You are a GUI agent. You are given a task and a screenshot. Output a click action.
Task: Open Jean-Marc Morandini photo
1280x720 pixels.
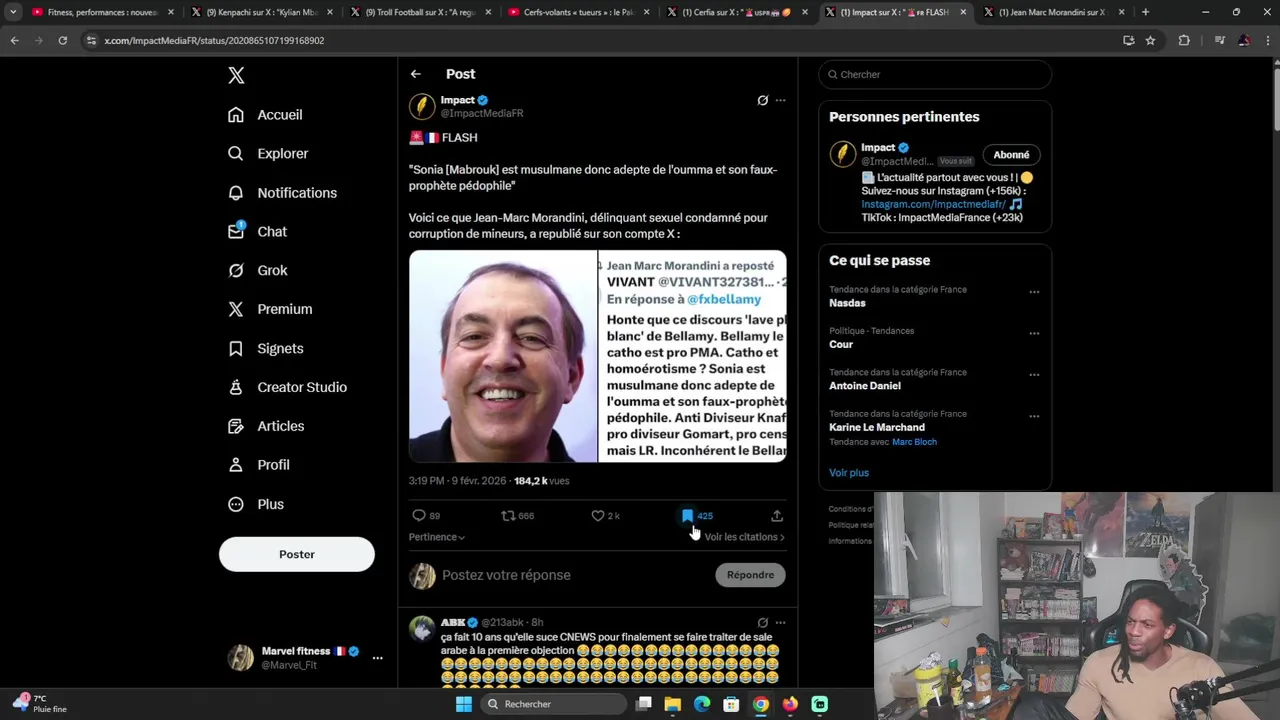[x=503, y=356]
